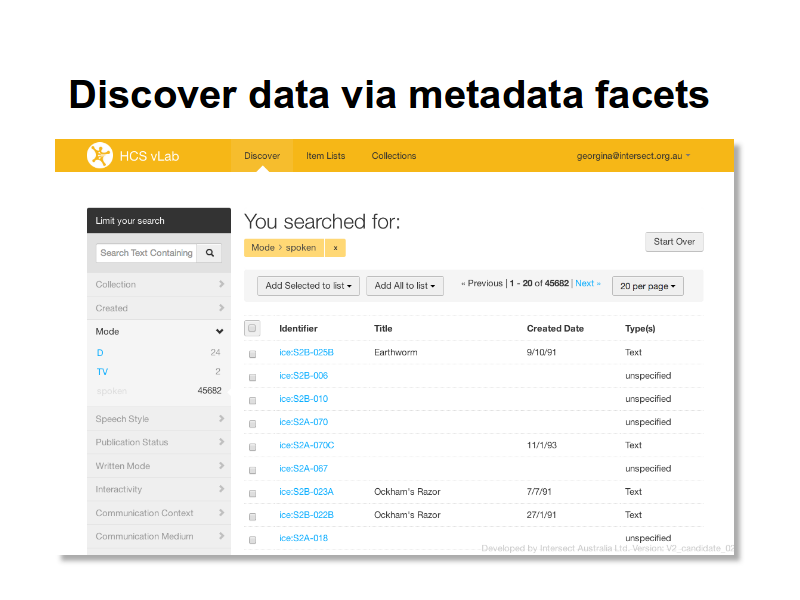Screen dimensions: 800x600
Task: Expand the Publication Status facet arrow
Action: (x=221, y=442)
